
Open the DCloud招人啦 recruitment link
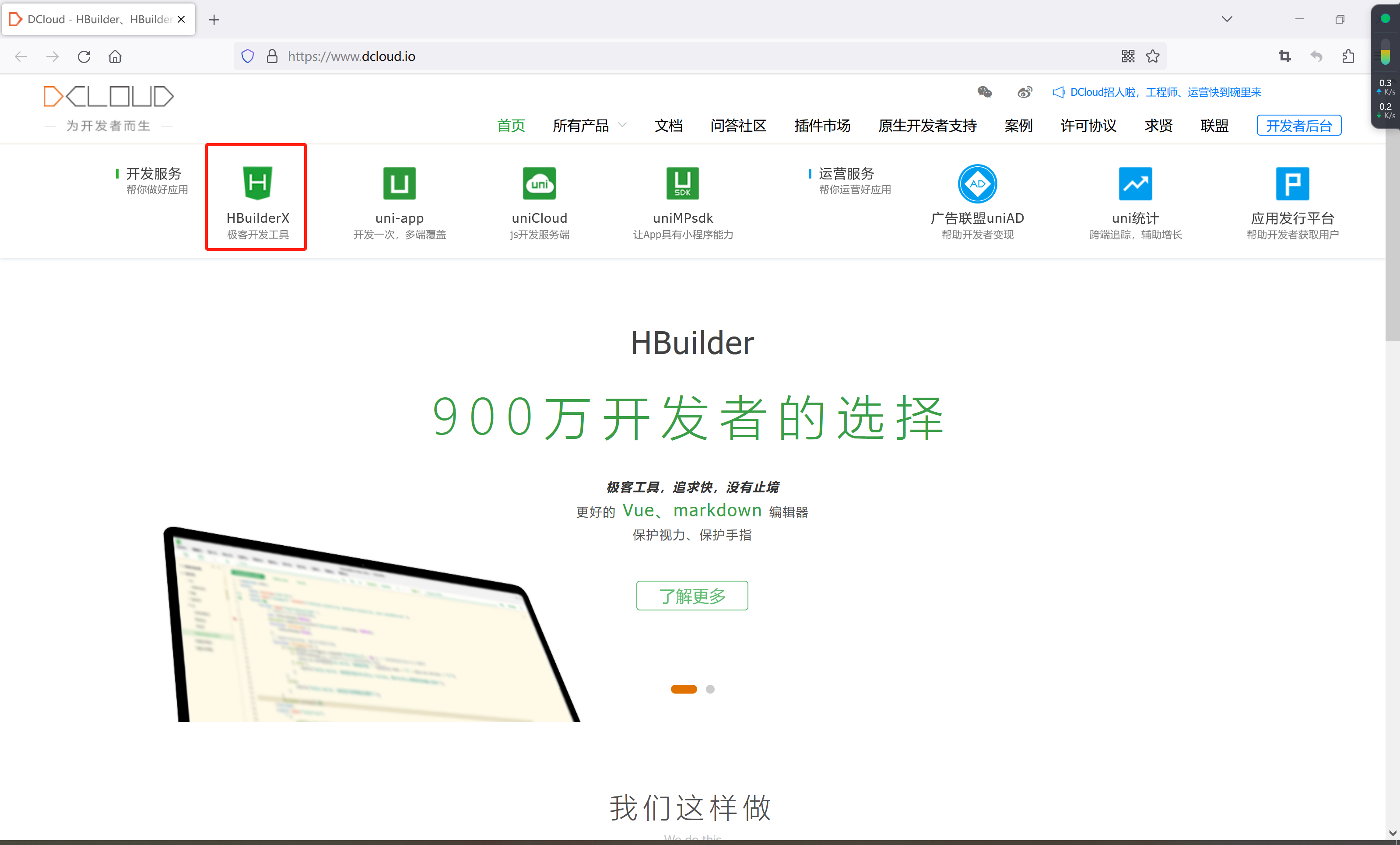click(x=1165, y=92)
